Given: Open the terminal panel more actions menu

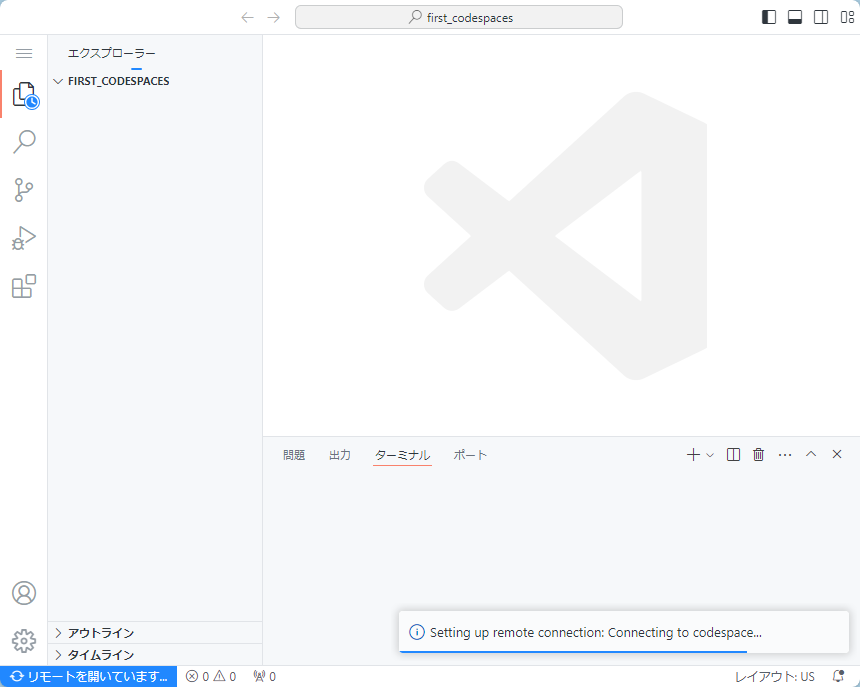Looking at the screenshot, I should tap(785, 455).
